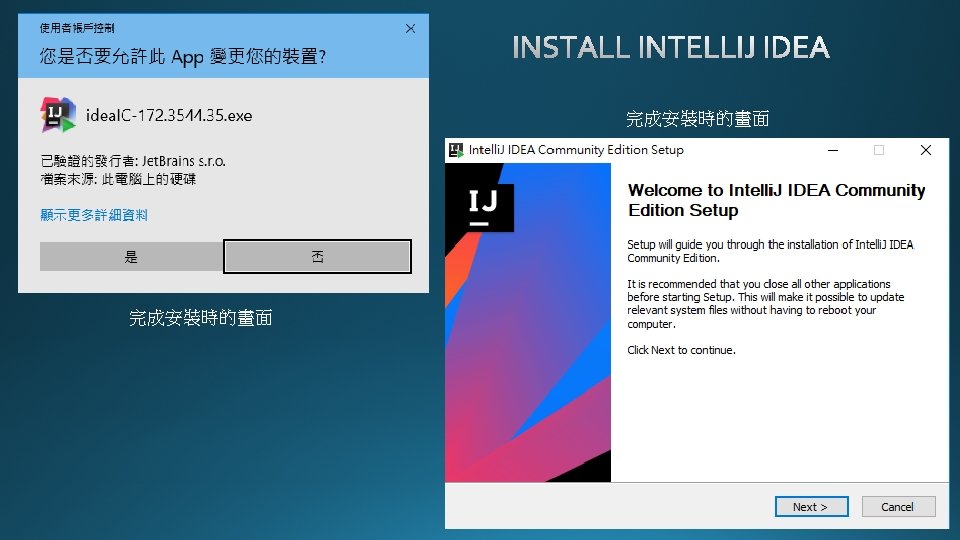This screenshot has width=960, height=540.
Task: Click the 使用者帳戶控制 dialog title
Action: (x=77, y=28)
